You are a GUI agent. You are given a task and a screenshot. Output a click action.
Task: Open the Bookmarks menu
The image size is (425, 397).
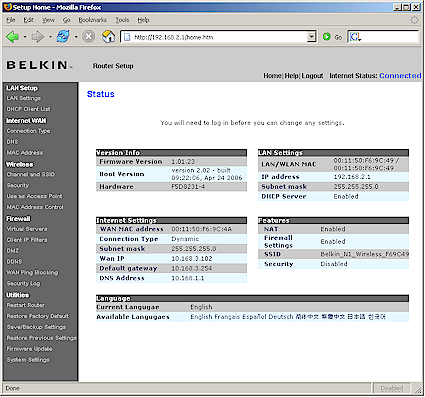(92, 20)
